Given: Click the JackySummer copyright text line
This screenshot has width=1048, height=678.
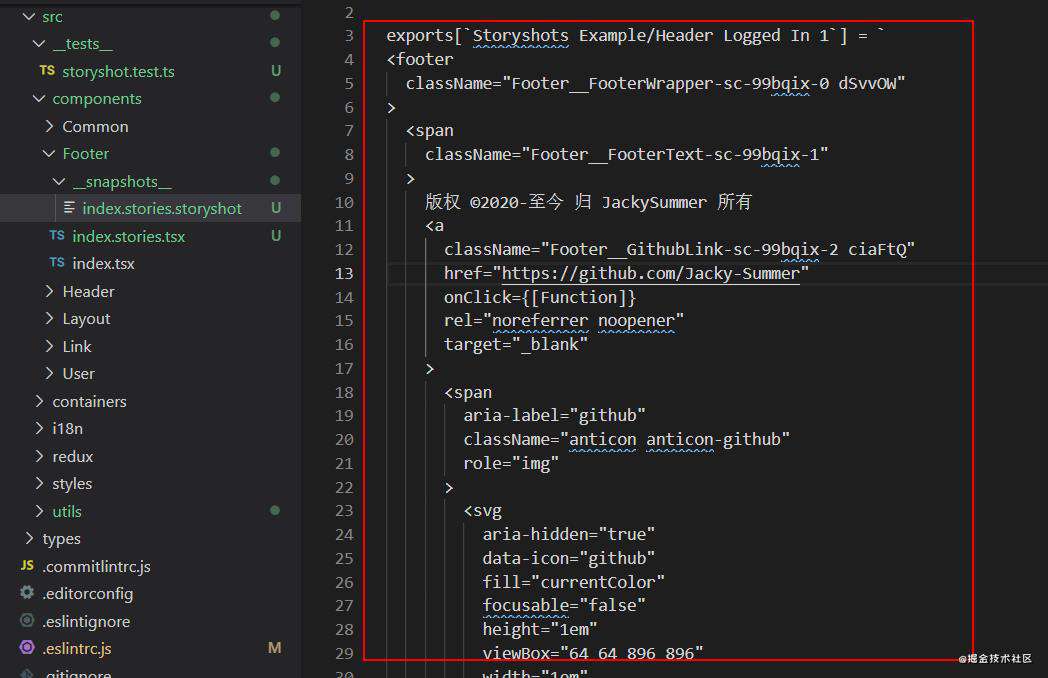Looking at the screenshot, I should (x=588, y=202).
